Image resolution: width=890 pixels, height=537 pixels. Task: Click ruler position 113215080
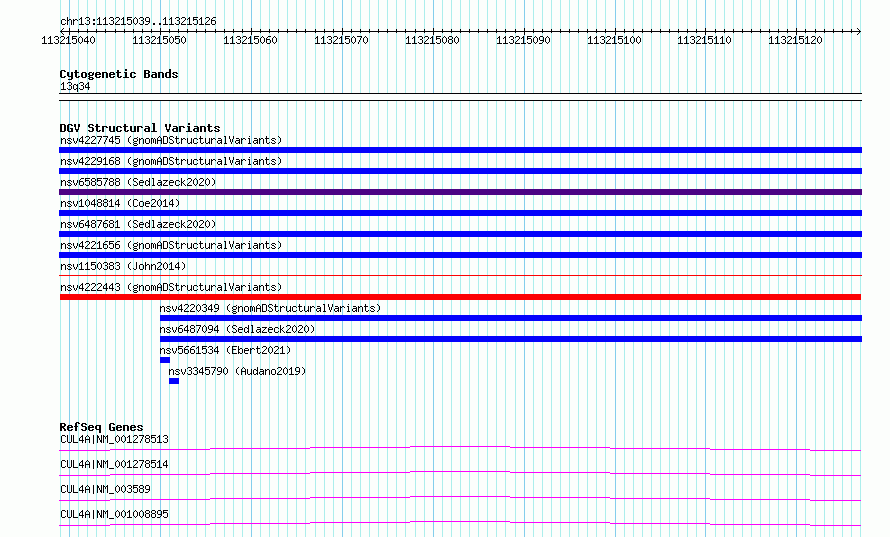tap(432, 40)
